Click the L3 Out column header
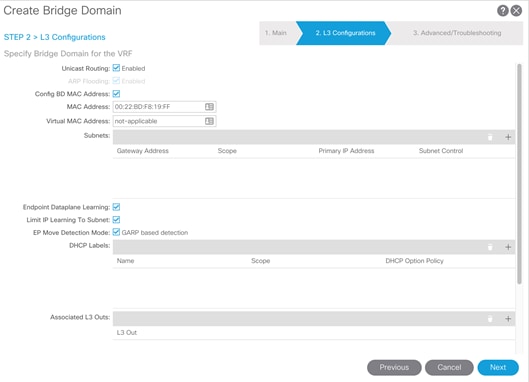Screen dimensions: 529x382 (x=127, y=332)
